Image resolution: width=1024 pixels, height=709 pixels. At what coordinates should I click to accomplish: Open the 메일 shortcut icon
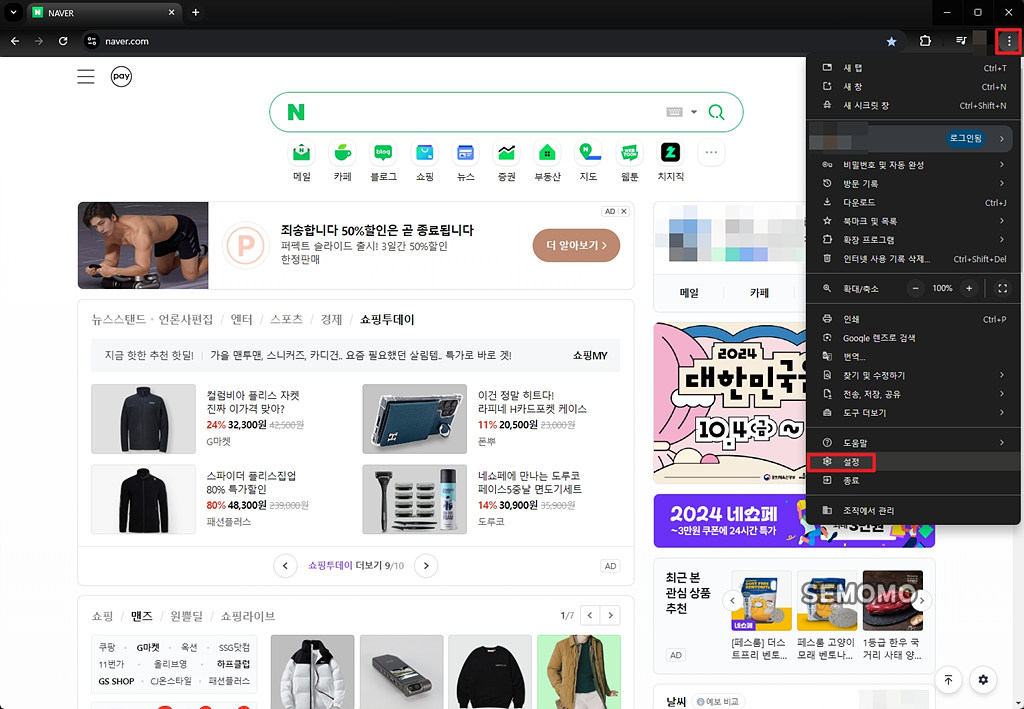(x=302, y=153)
